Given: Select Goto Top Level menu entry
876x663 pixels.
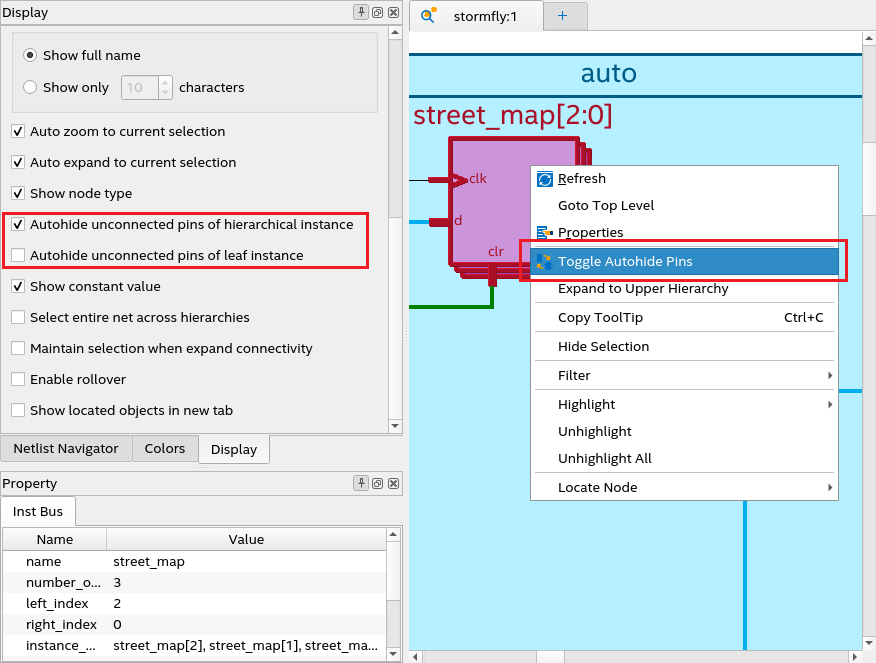Looking at the screenshot, I should [x=606, y=206].
